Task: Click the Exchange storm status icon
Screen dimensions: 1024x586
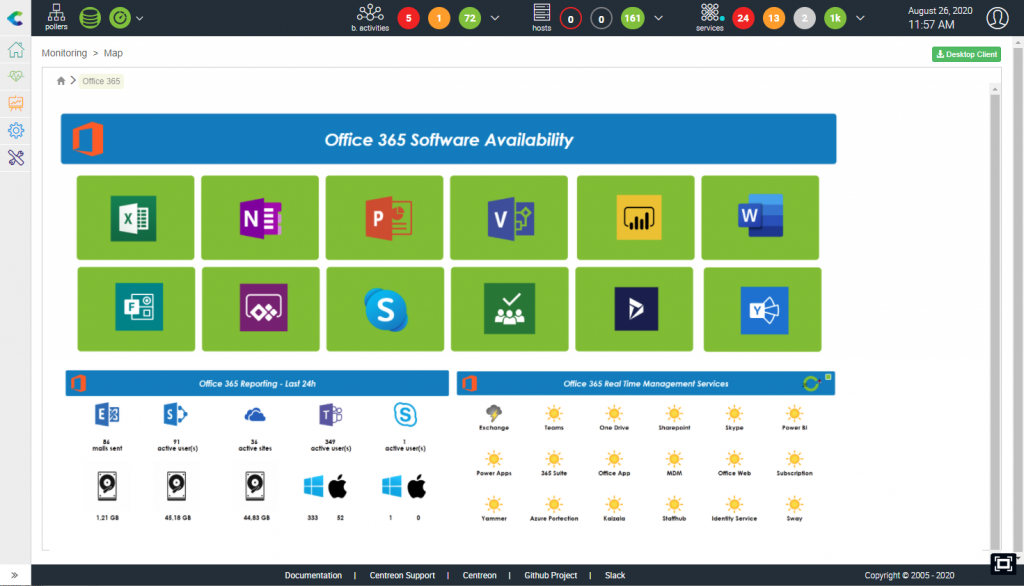Action: [x=494, y=413]
